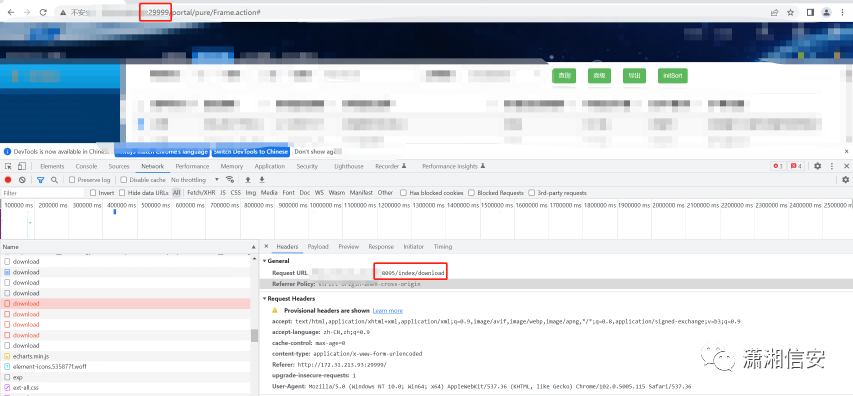This screenshot has width=853, height=396.
Task: Click the red record network log icon
Action: pyautogui.click(x=8, y=180)
